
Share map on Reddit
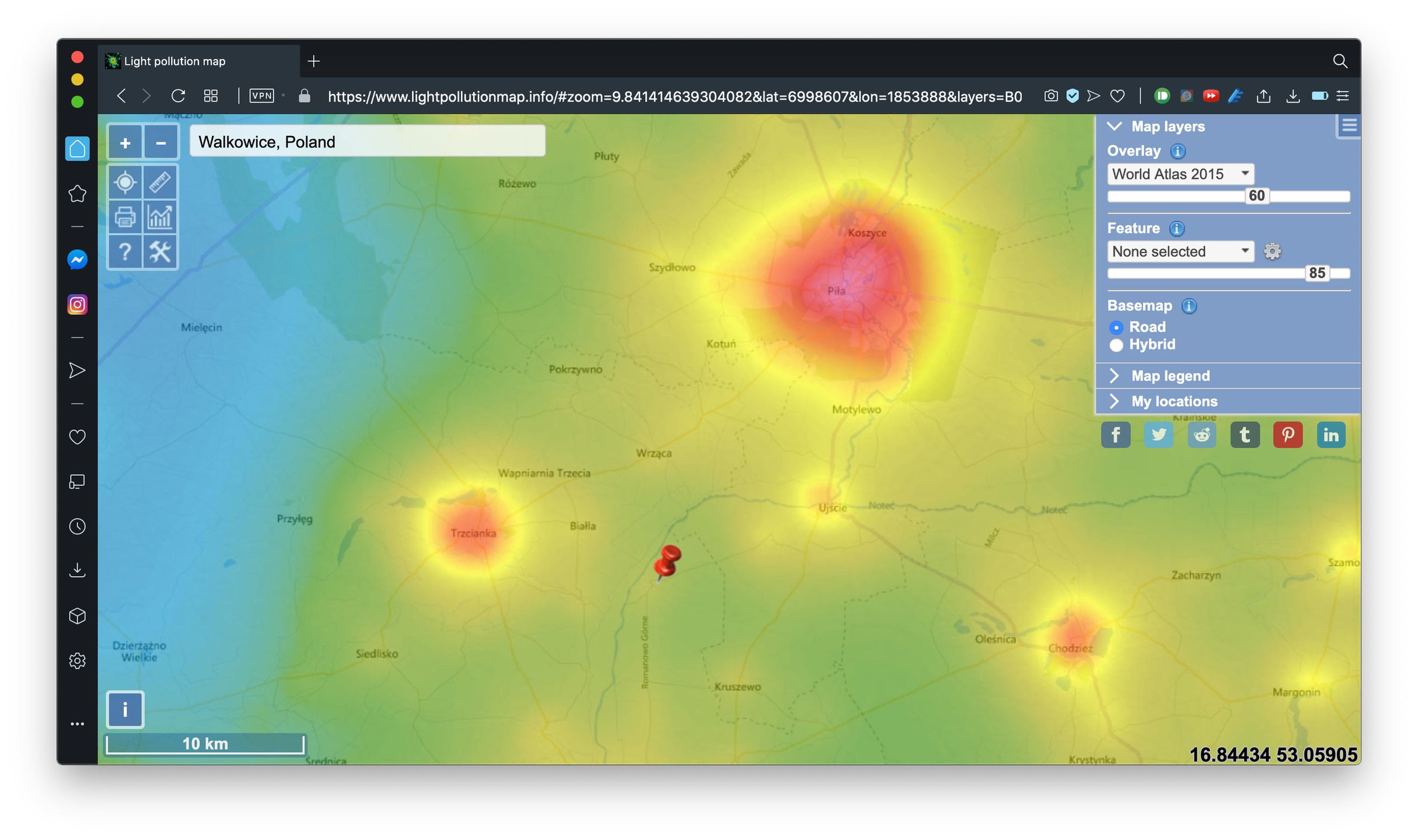point(1202,435)
